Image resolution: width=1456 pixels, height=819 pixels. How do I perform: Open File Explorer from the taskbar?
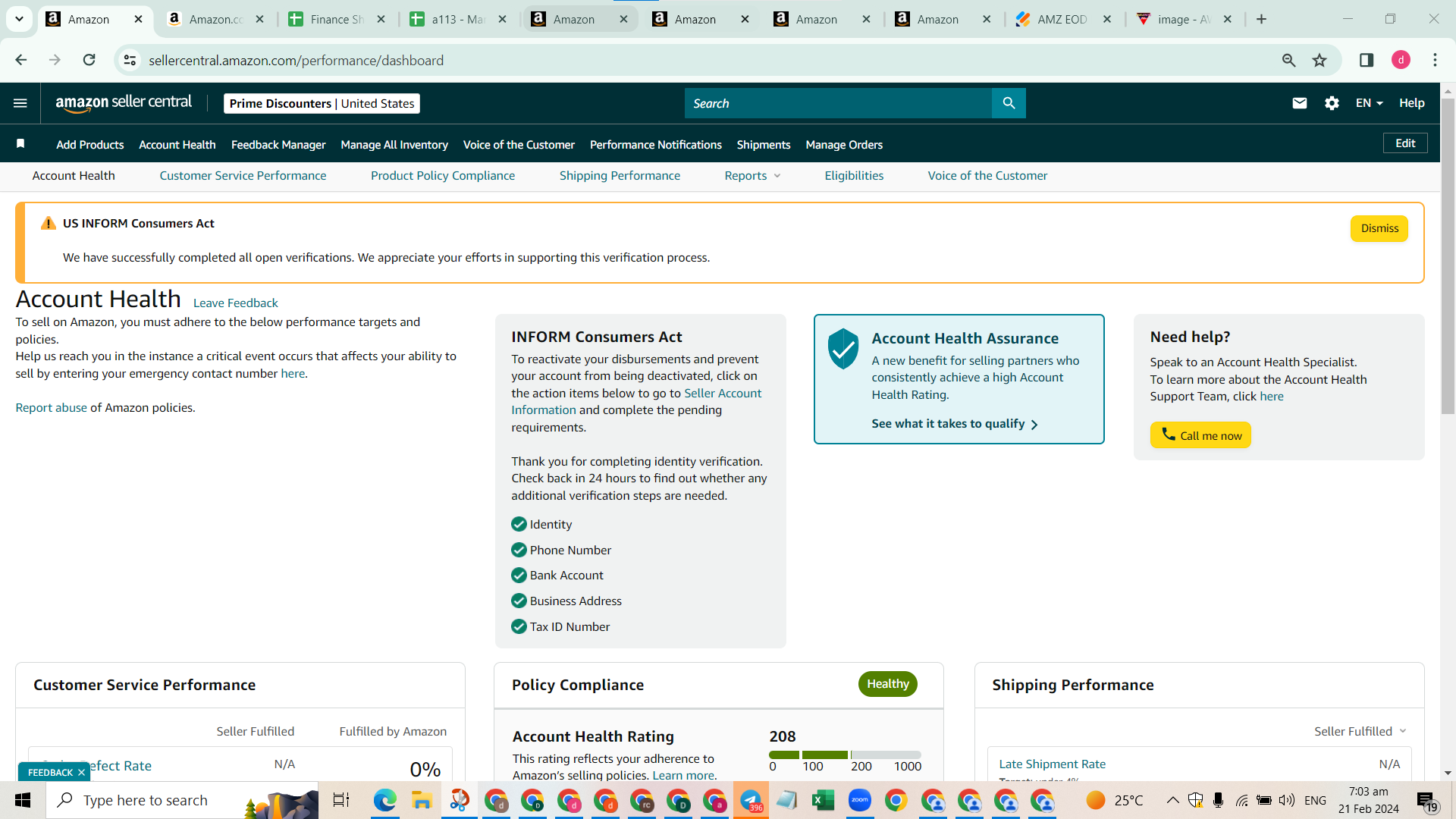[421, 800]
